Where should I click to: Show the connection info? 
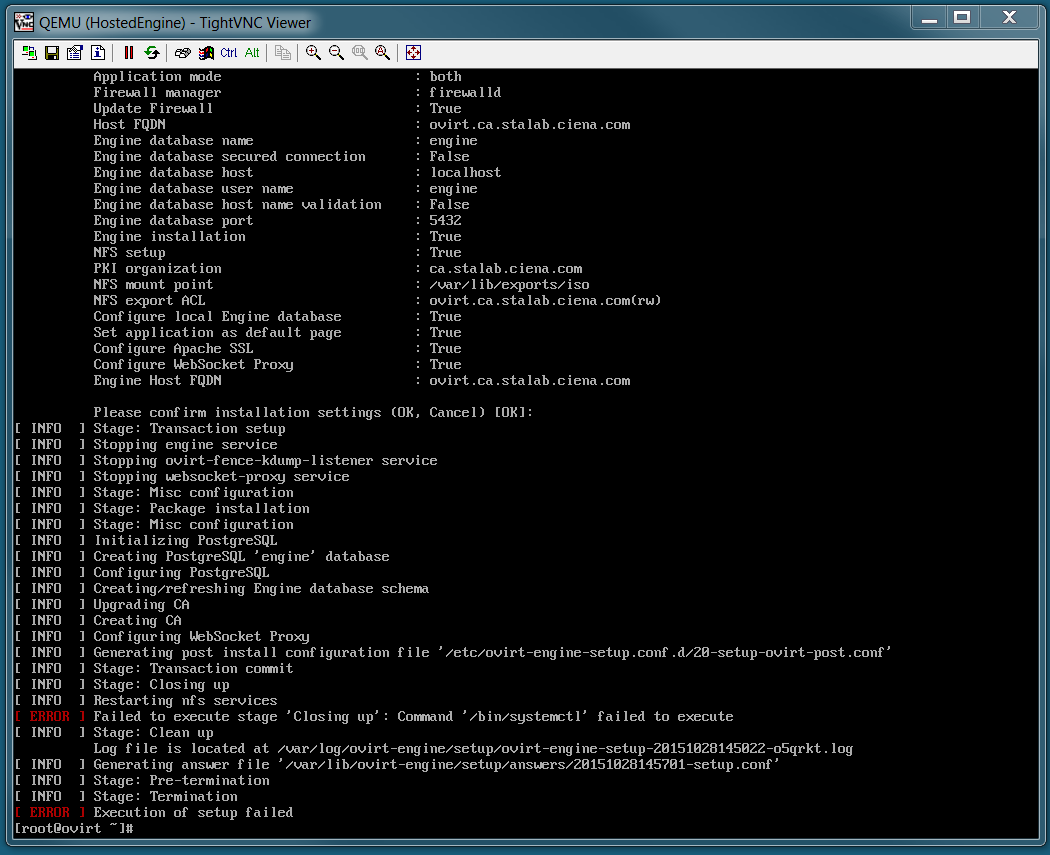[96, 53]
